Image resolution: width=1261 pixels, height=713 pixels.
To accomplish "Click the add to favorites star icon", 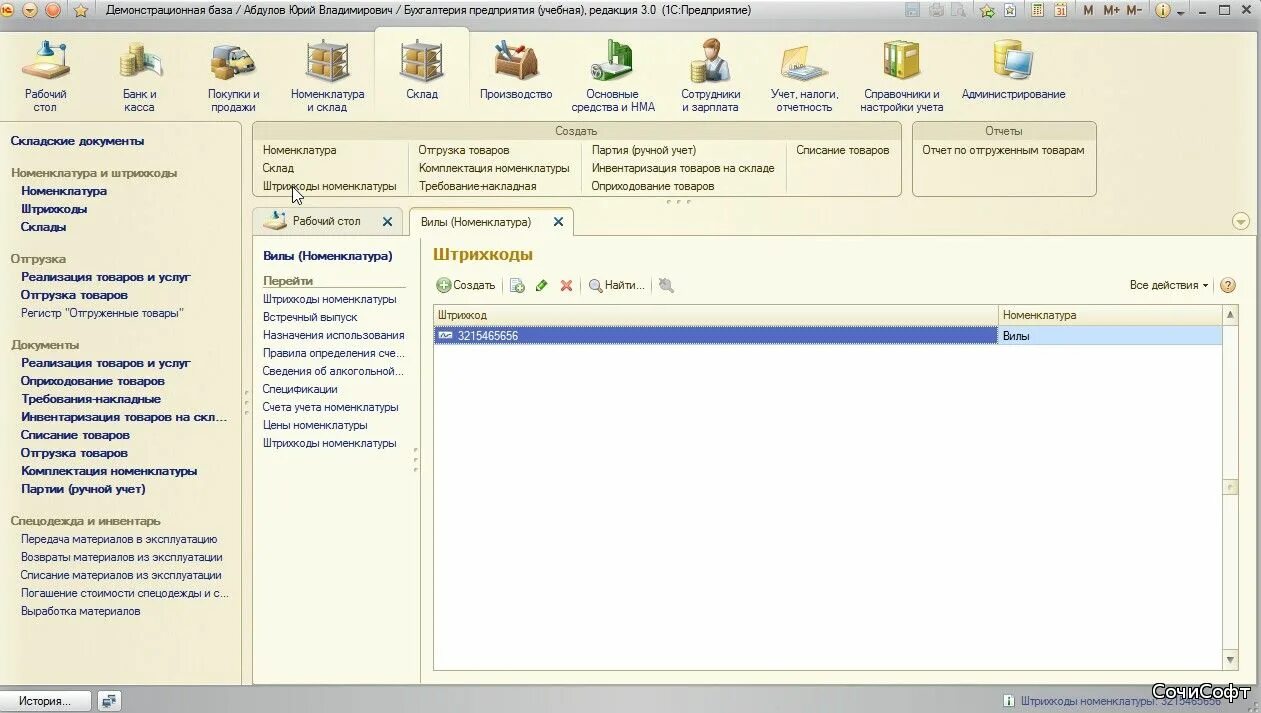I will (x=81, y=10).
